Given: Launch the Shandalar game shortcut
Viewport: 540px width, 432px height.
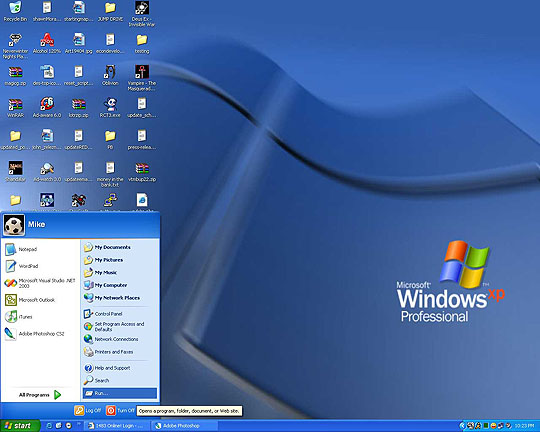Looking at the screenshot, I should click(x=15, y=172).
